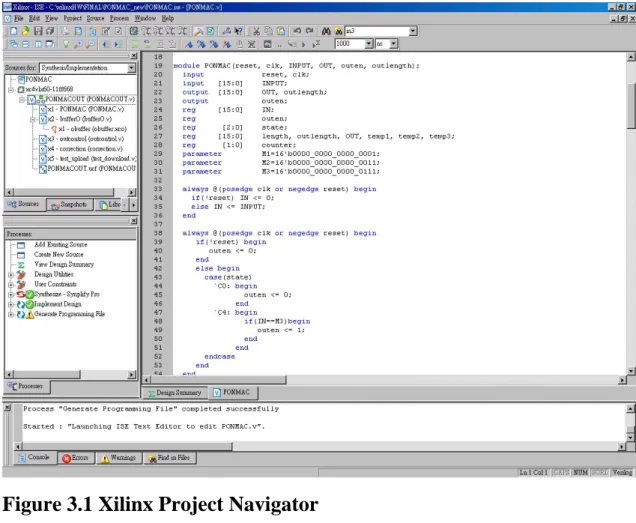Viewport: 636px width, 523px height.
Task: Click the red clear bookmarks flag icon
Action: tap(227, 44)
